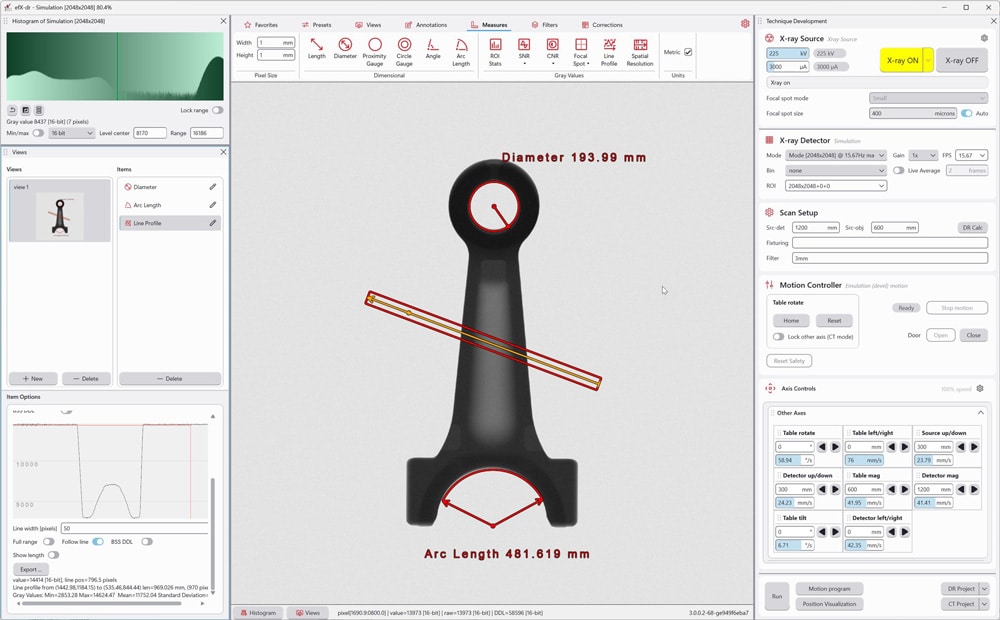Image resolution: width=1000 pixels, height=620 pixels.
Task: Uncheck the Metric units checkbox
Action: [x=688, y=52]
